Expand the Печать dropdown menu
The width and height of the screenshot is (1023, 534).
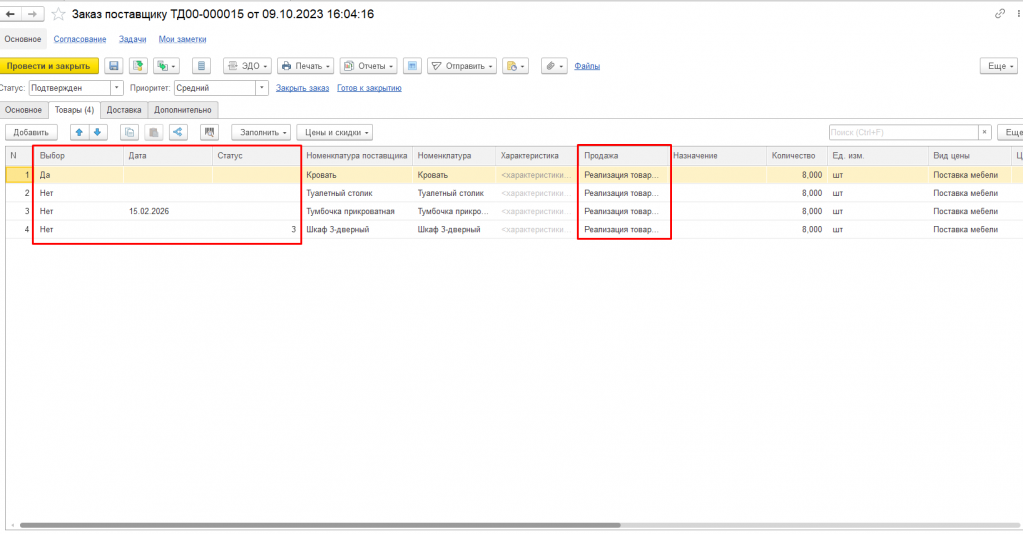coord(306,66)
